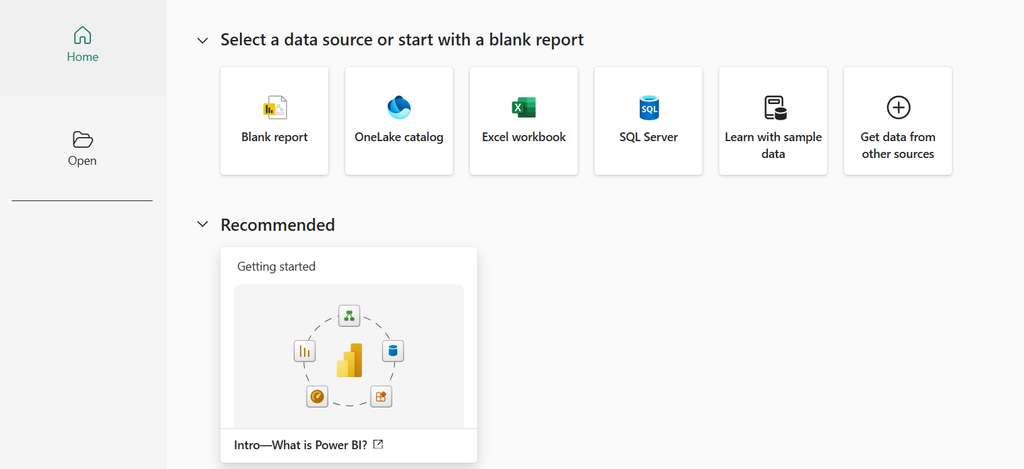Collapse the Recommended section chevron

[x=203, y=225]
